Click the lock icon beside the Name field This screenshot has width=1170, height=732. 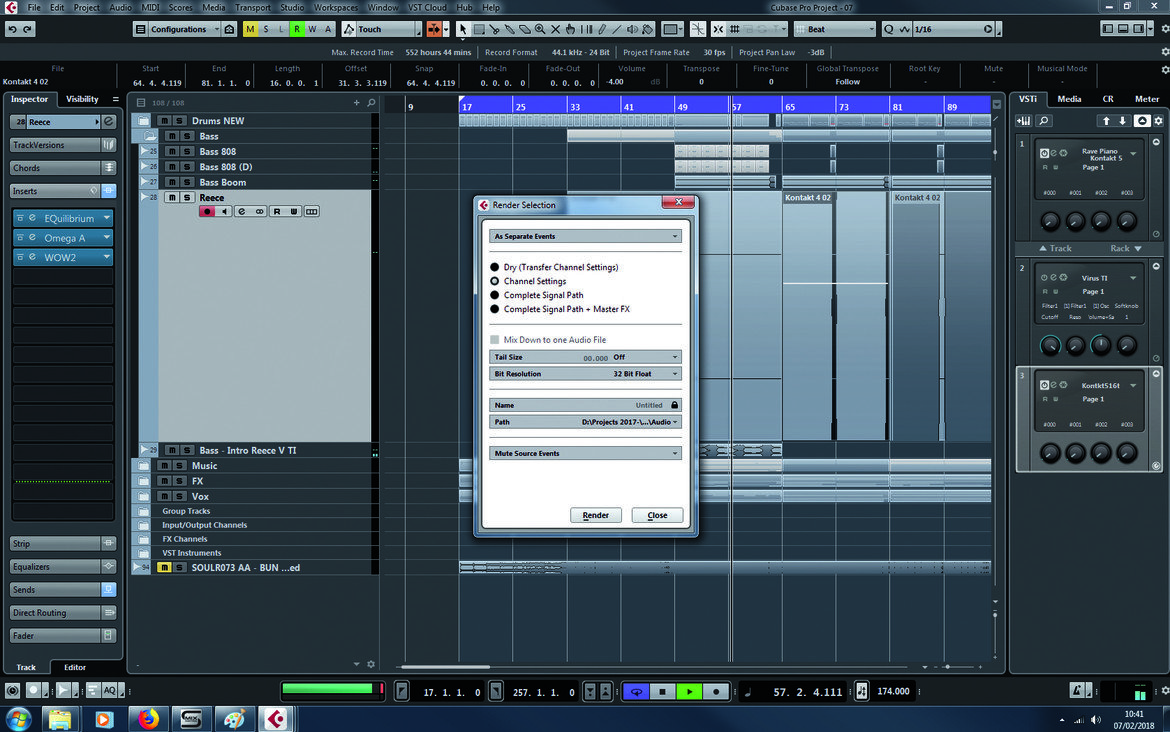pyautogui.click(x=675, y=405)
